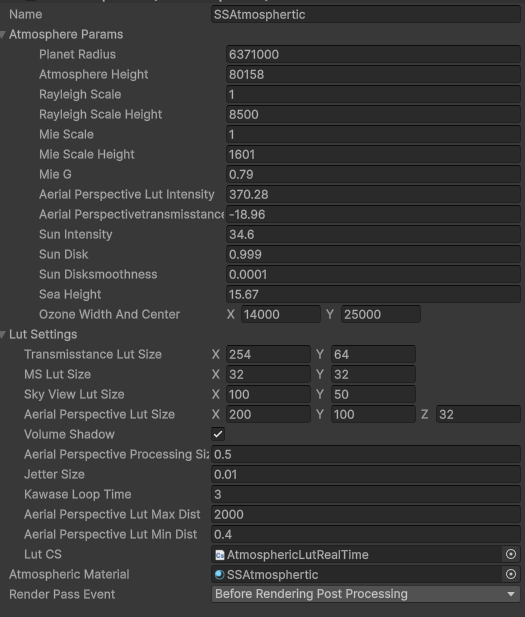Edit the Name field SSAtmosphertic
The image size is (525, 617).
(366, 15)
